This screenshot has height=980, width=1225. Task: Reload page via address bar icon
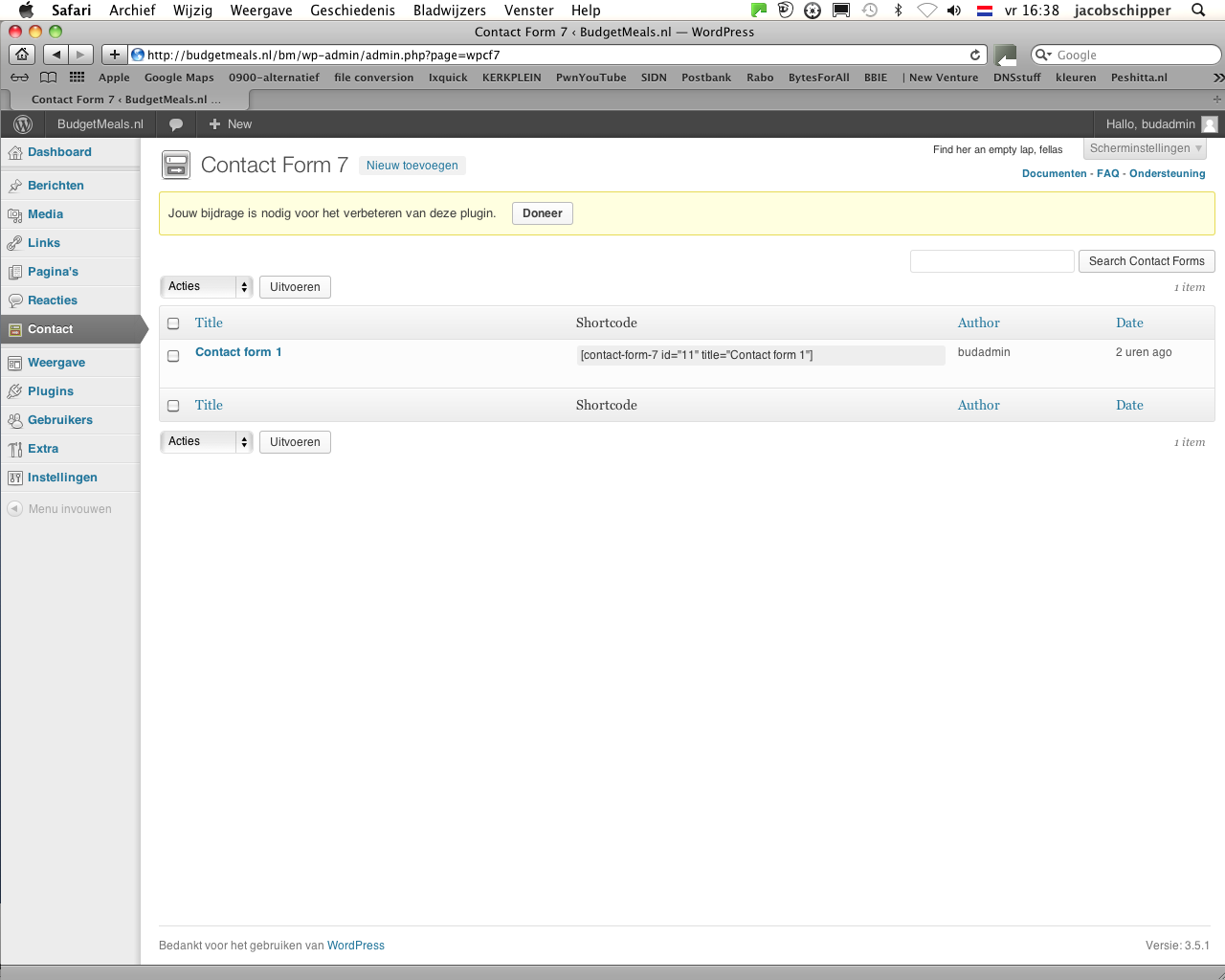pos(975,55)
